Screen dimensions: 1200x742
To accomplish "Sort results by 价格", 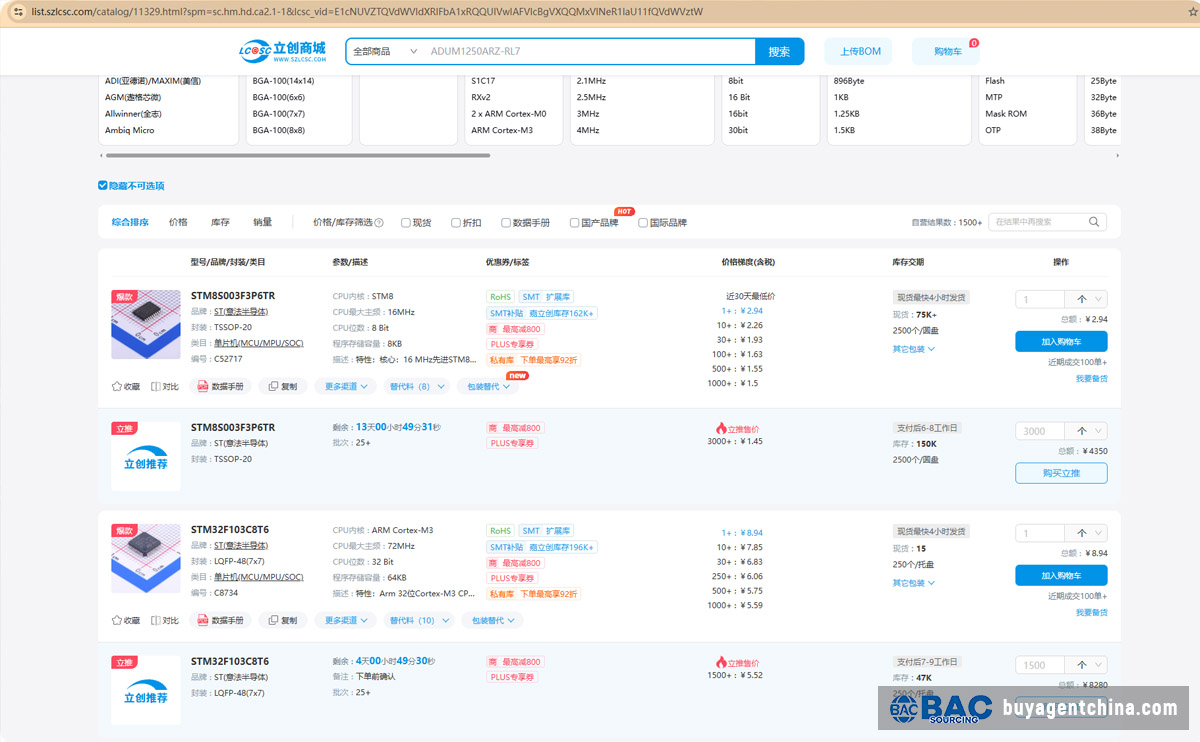I will coord(178,222).
